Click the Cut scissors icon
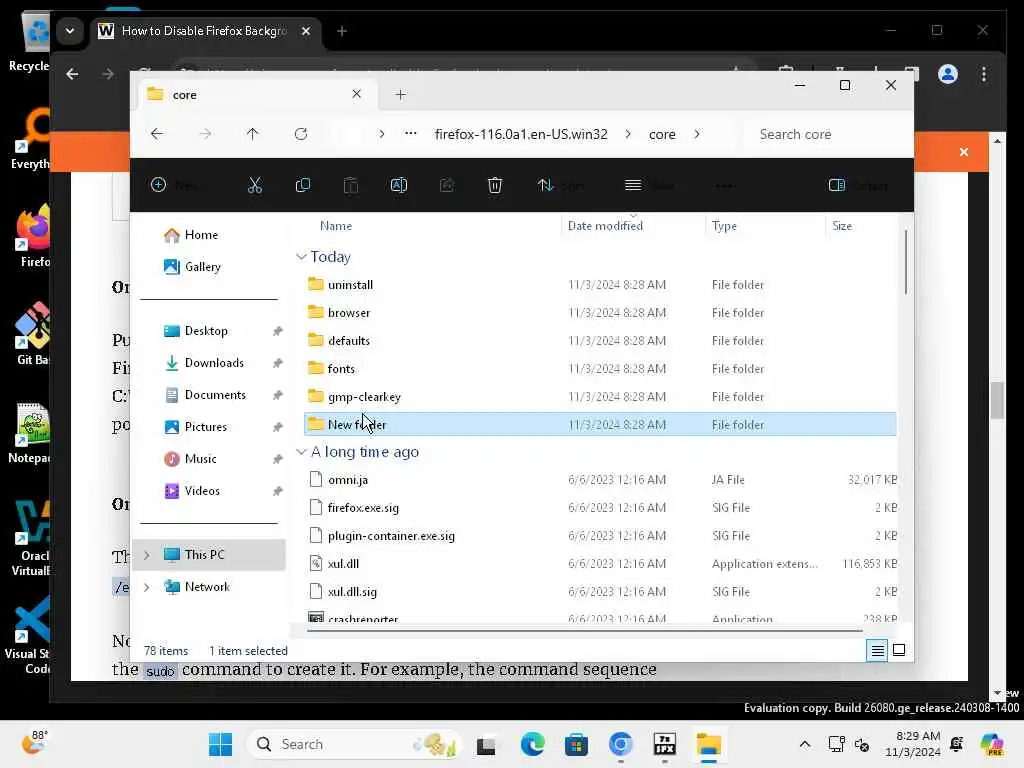Image resolution: width=1024 pixels, height=768 pixels. pyautogui.click(x=255, y=185)
